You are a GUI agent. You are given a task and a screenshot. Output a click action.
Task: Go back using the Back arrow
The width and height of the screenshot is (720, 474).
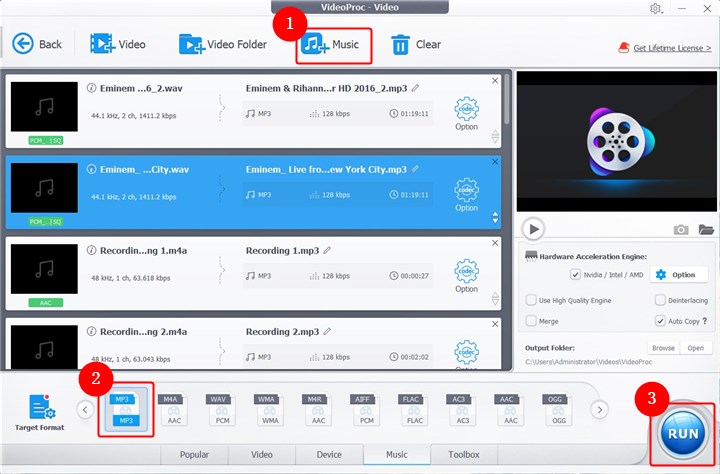36,44
